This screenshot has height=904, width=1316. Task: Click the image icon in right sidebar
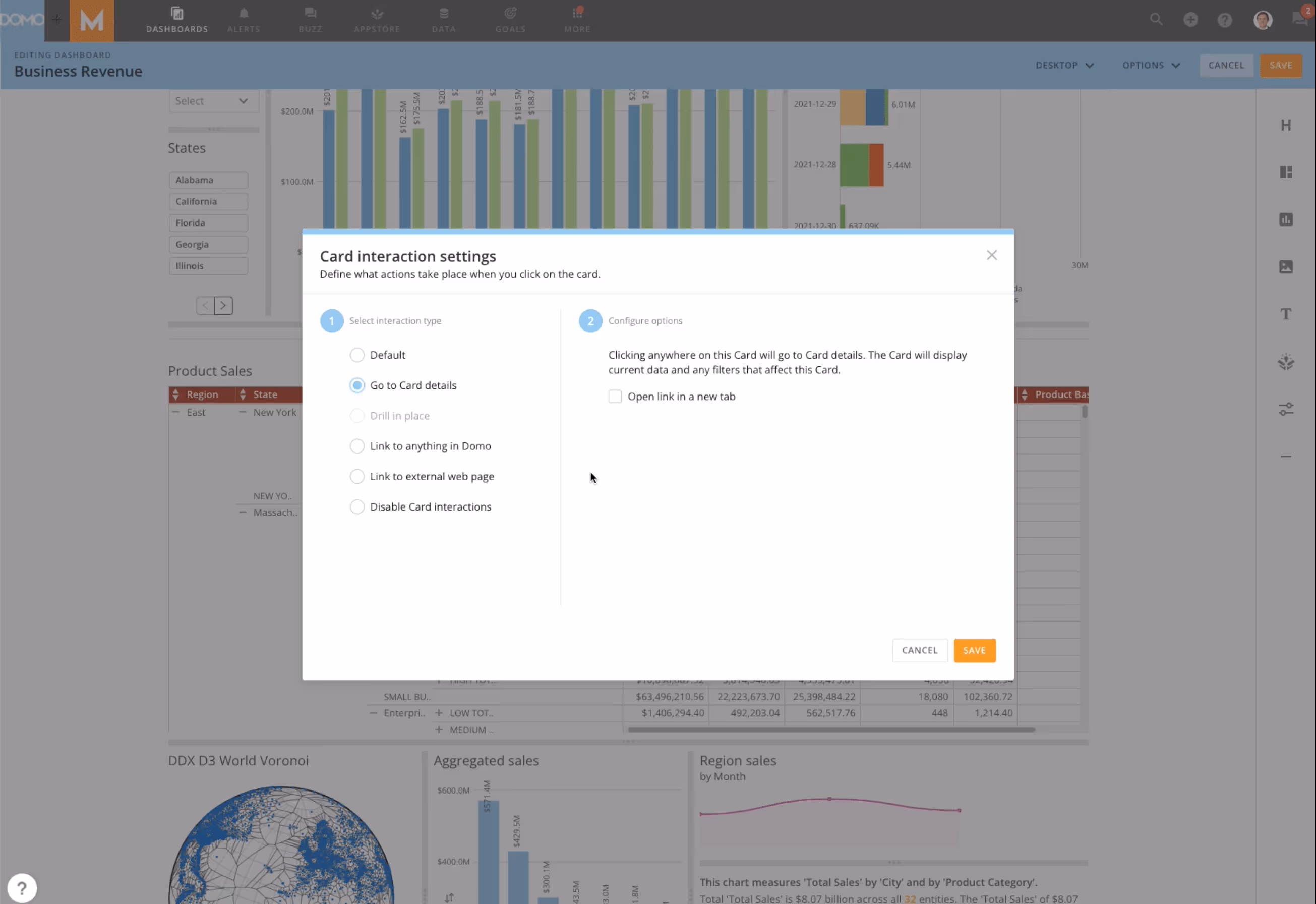pyautogui.click(x=1285, y=267)
